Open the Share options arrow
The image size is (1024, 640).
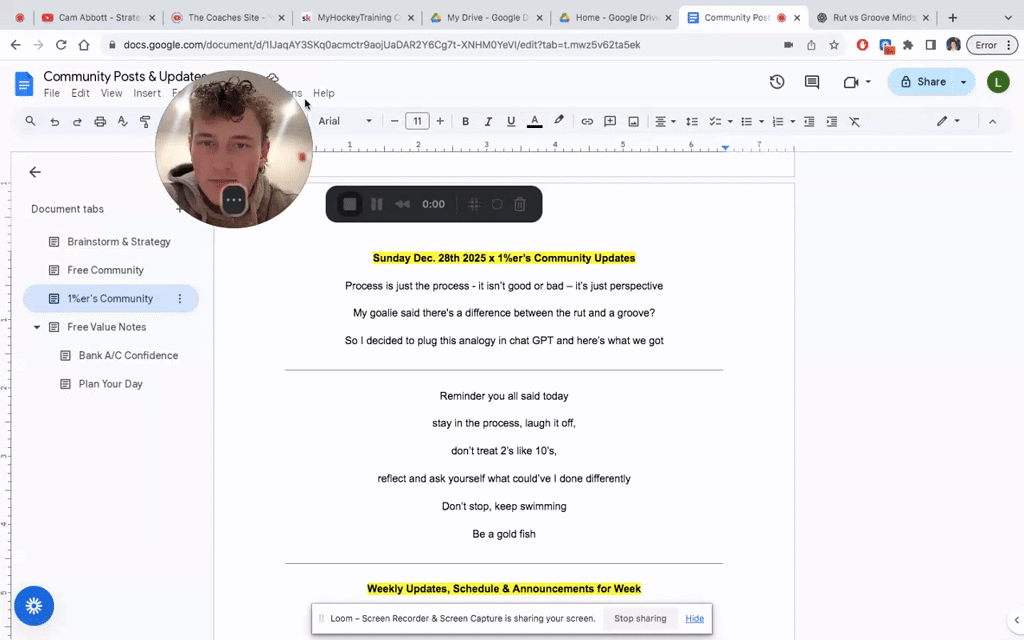[964, 82]
